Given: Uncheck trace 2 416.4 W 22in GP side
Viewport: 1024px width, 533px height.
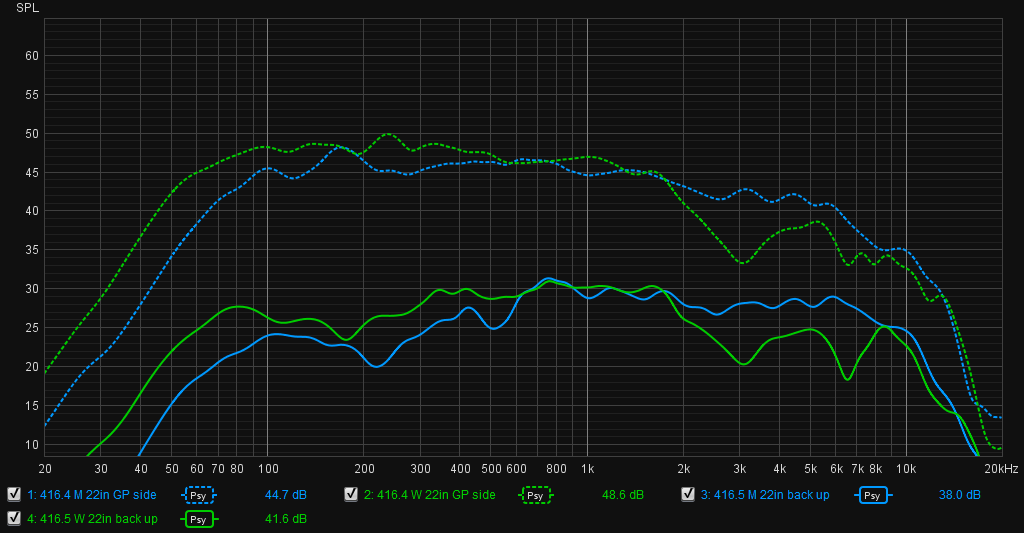Looking at the screenshot, I should pyautogui.click(x=351, y=494).
